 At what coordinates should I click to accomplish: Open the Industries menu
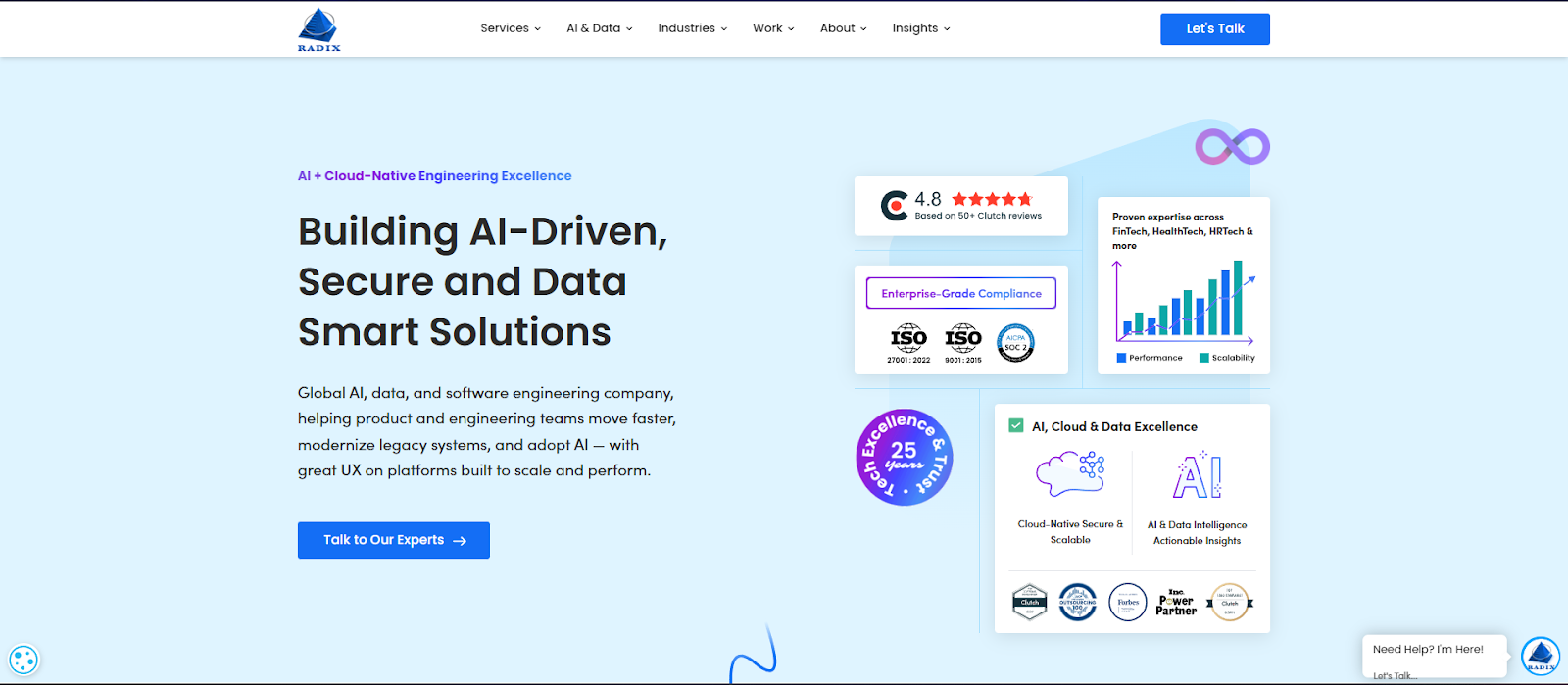693,28
